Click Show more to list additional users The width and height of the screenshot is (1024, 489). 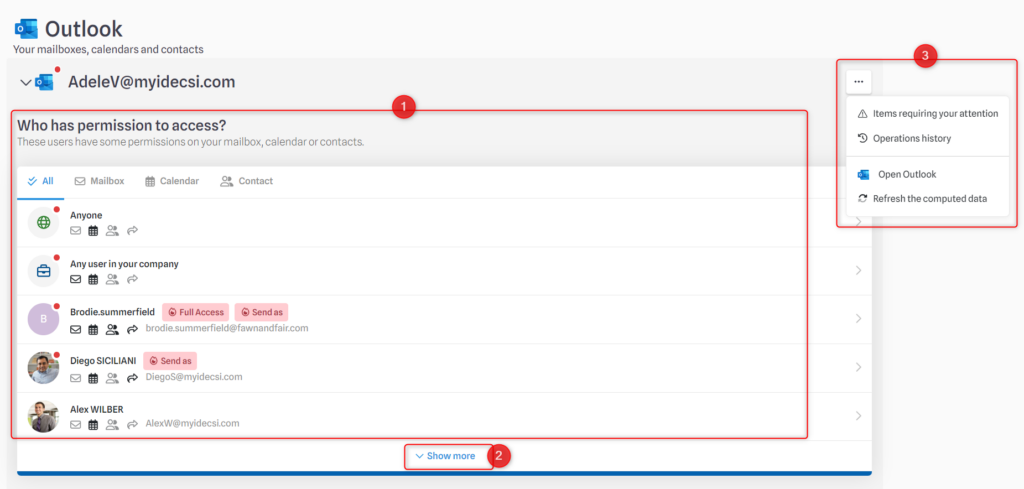(x=445, y=456)
